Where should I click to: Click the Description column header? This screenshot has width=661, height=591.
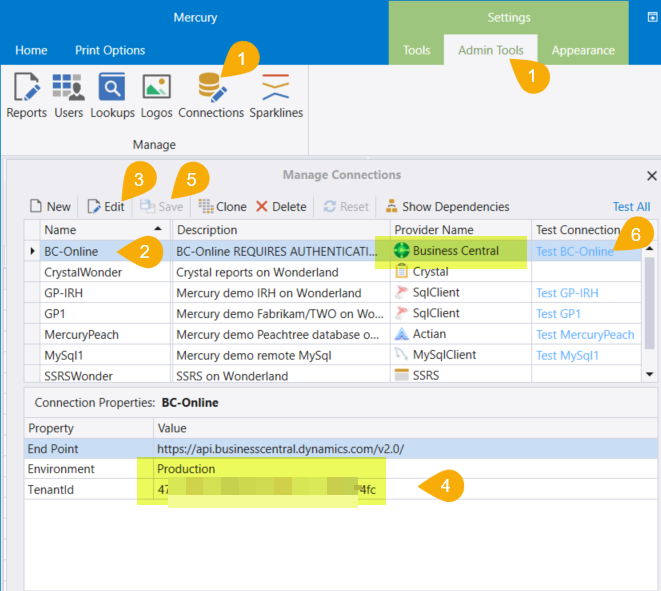tap(281, 230)
